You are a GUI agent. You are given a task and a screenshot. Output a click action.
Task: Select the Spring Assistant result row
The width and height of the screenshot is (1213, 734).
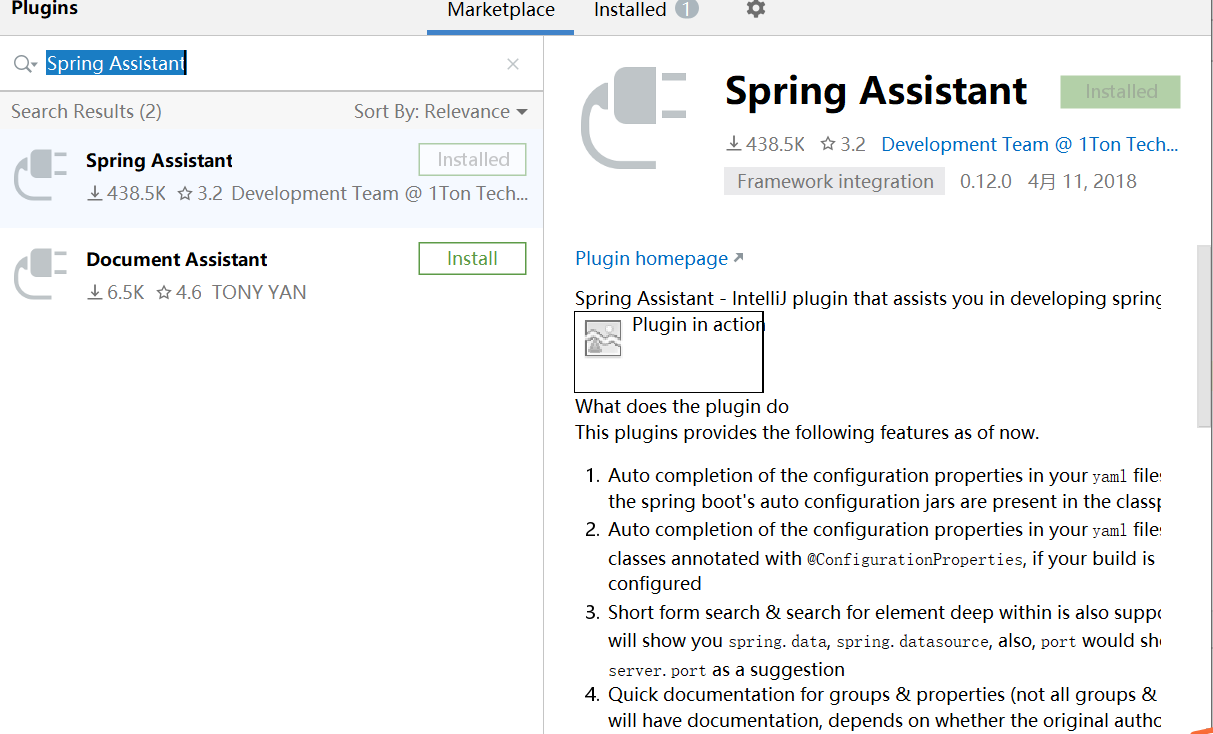271,177
